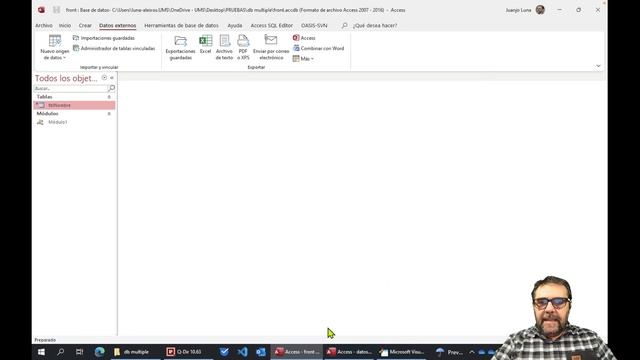Click the ¿Qué desea hacer? search box
640x360 pixels.
point(375,25)
